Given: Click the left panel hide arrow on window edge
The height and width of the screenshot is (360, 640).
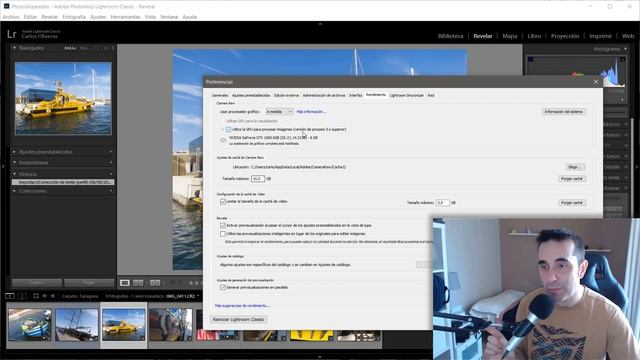Looking at the screenshot, I should tap(2, 167).
